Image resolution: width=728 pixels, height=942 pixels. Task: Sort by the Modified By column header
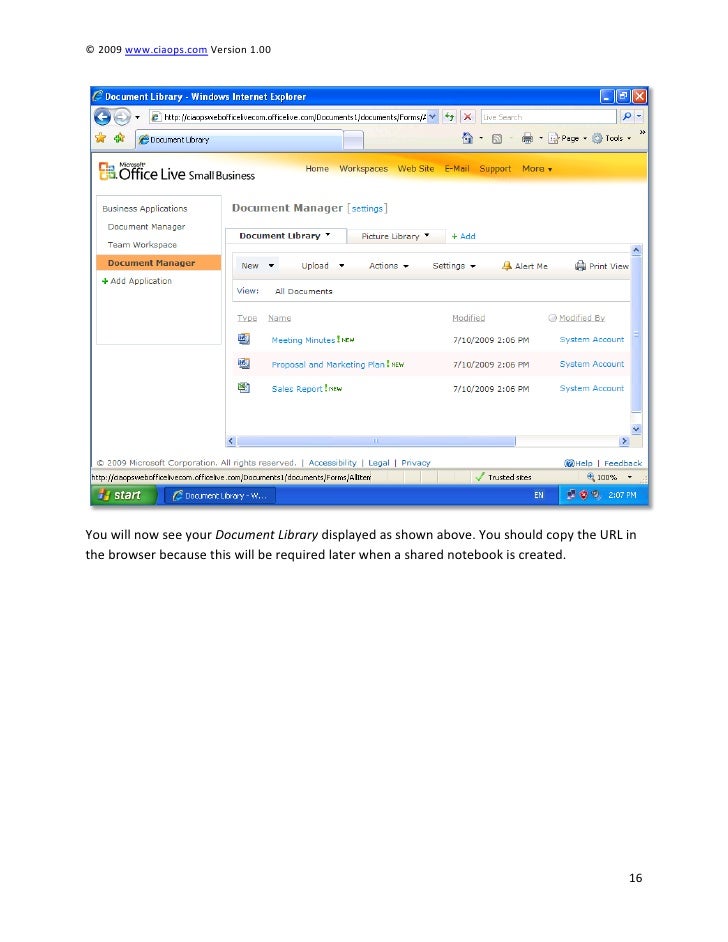[581, 318]
